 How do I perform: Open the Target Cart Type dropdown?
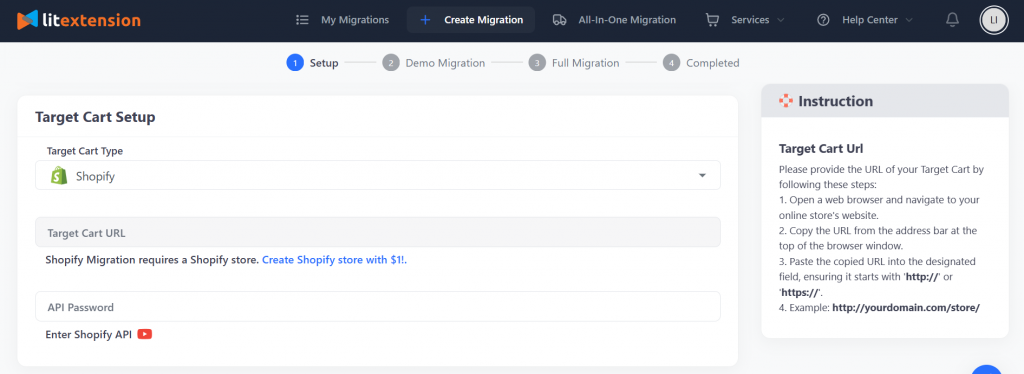pos(377,176)
